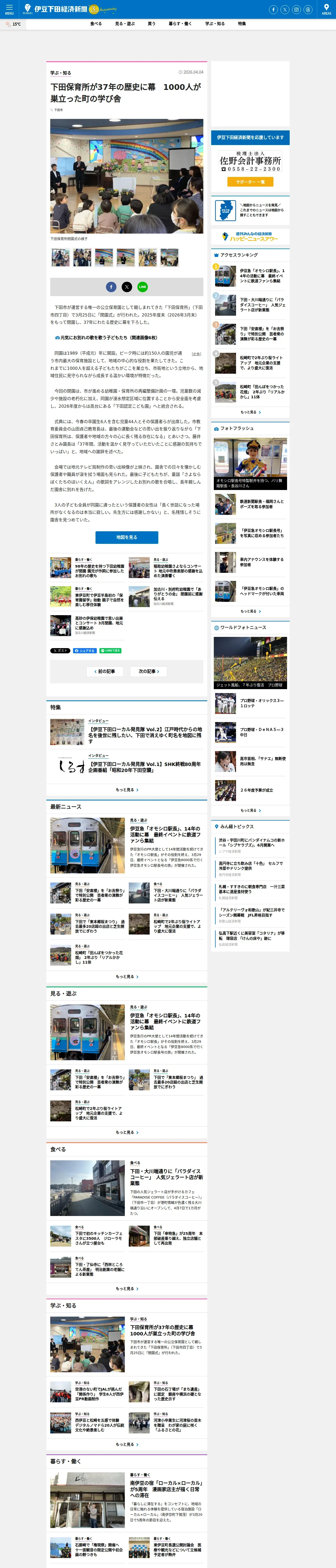Visit the Facebook page from header icon

click(x=273, y=10)
